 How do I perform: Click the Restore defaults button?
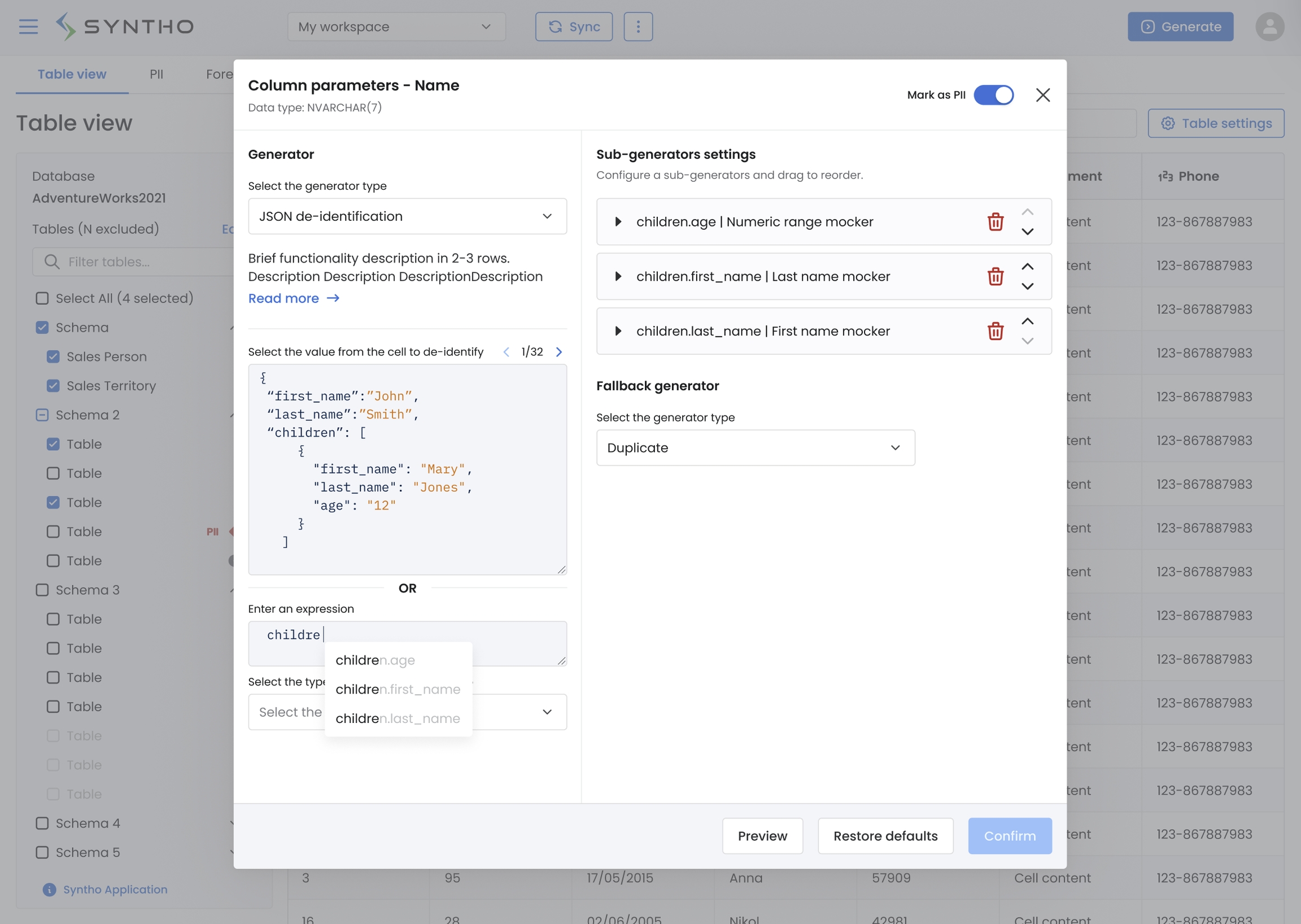tap(885, 836)
